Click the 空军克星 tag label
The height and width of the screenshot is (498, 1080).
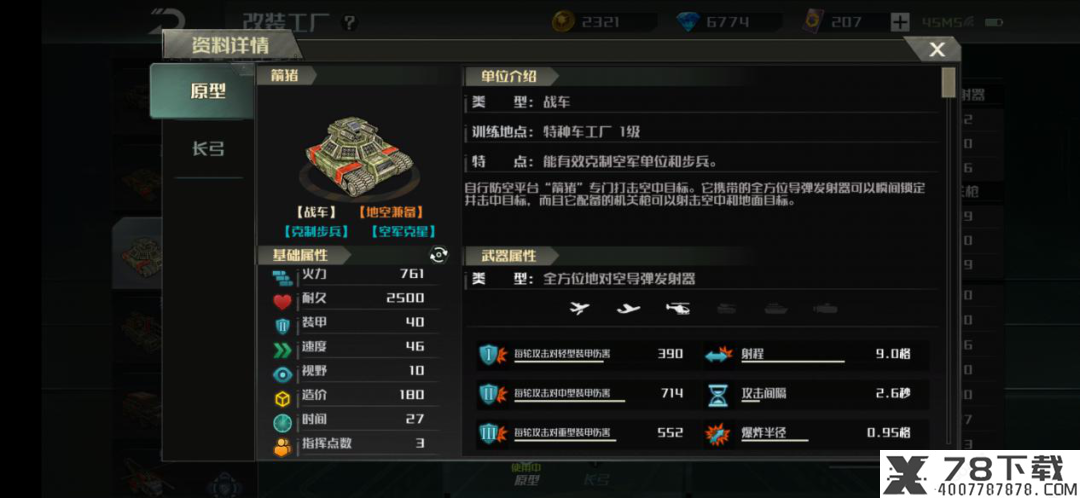click(x=403, y=231)
